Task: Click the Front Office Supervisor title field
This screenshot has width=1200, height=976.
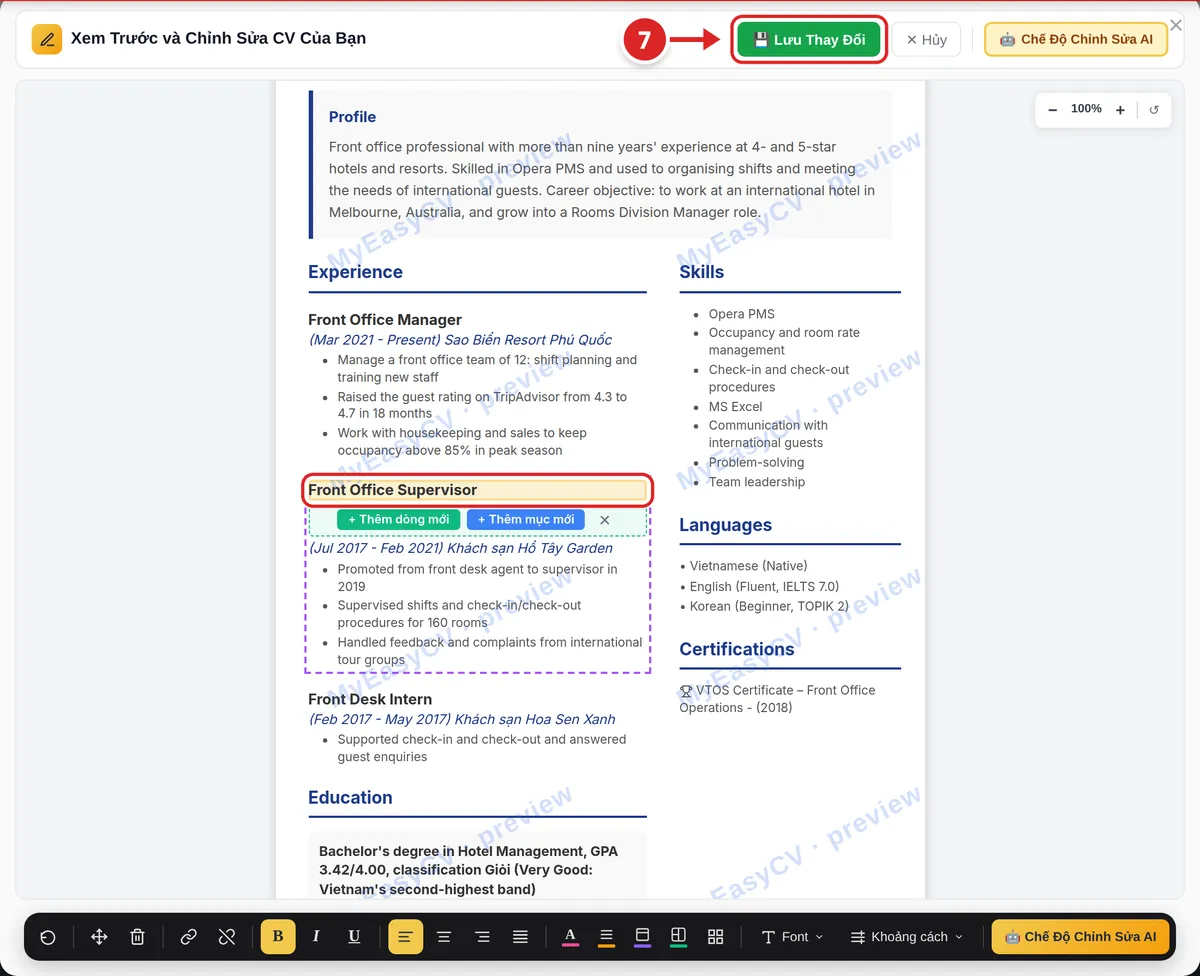Action: (478, 490)
